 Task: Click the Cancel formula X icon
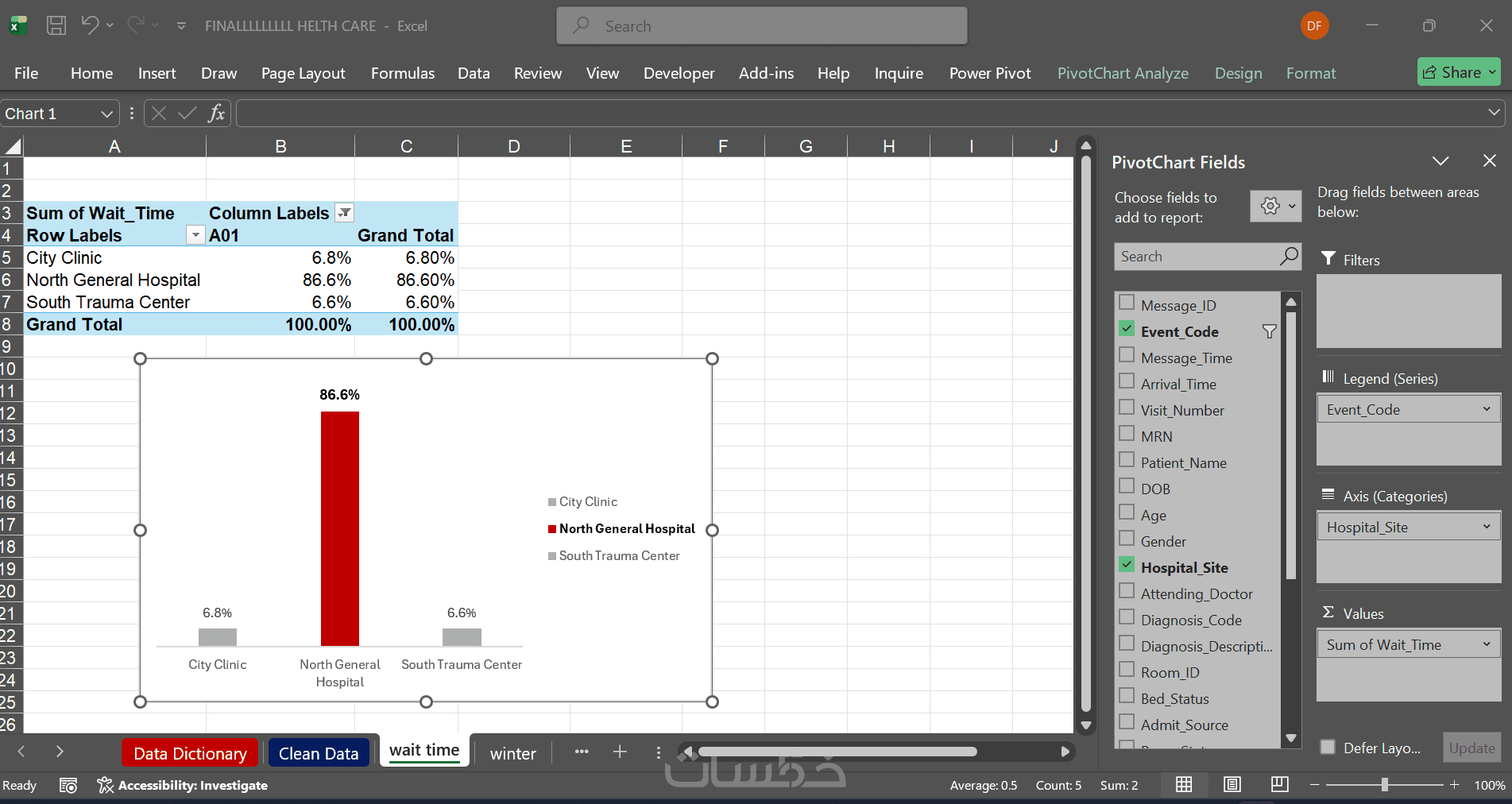click(159, 114)
